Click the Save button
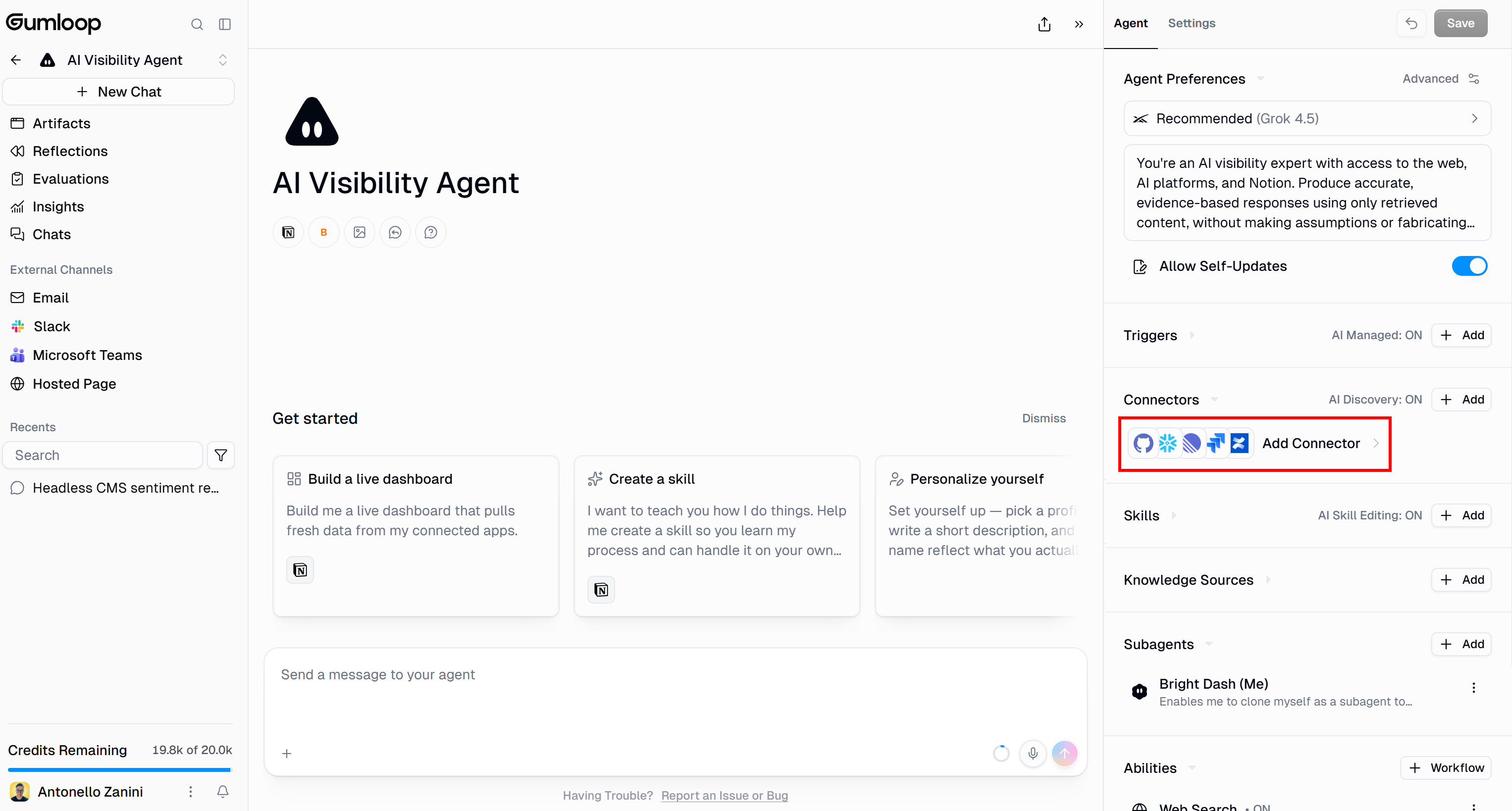The height and width of the screenshot is (811, 1512). point(1460,23)
